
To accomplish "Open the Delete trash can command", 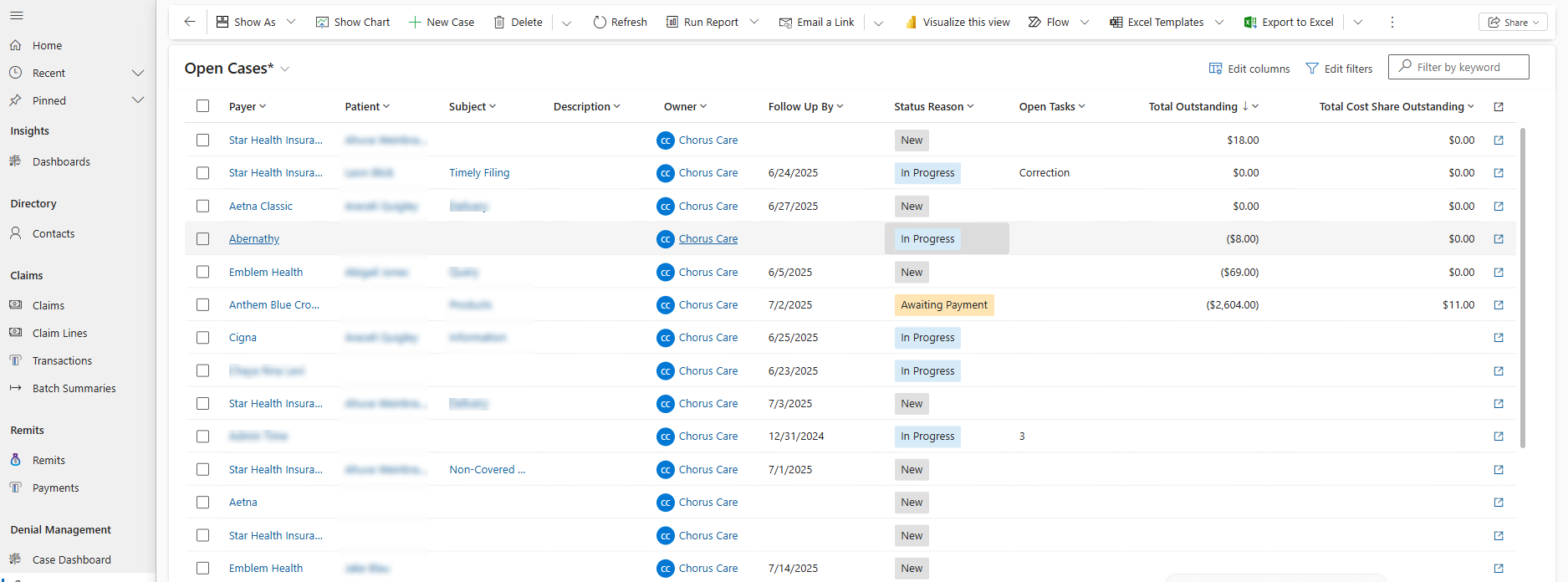I will click(x=499, y=23).
